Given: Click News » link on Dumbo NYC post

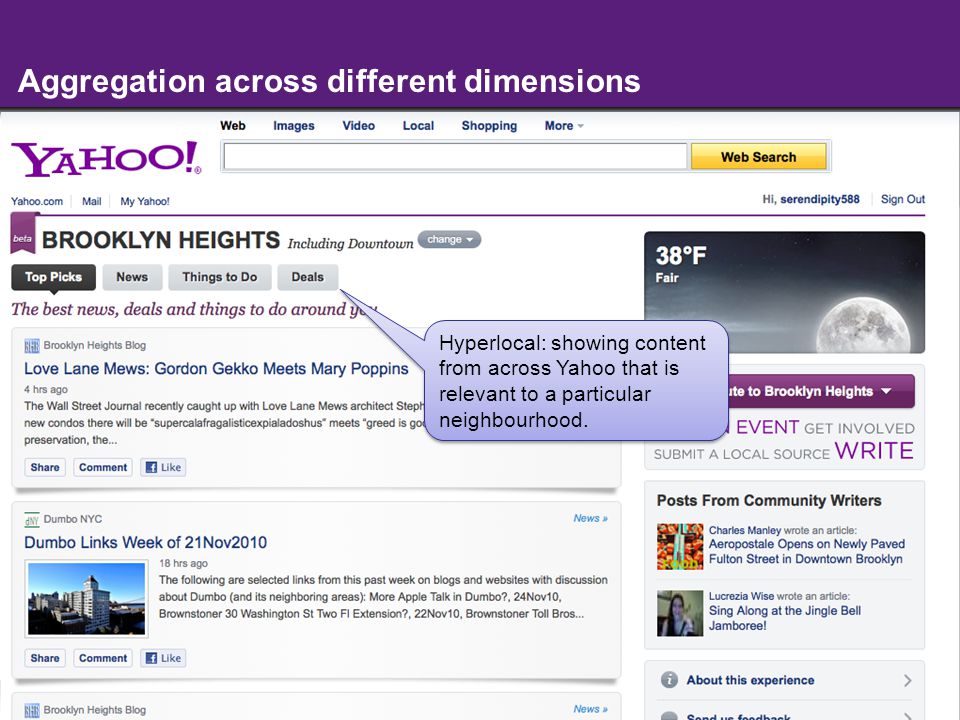Looking at the screenshot, I should tap(590, 518).
